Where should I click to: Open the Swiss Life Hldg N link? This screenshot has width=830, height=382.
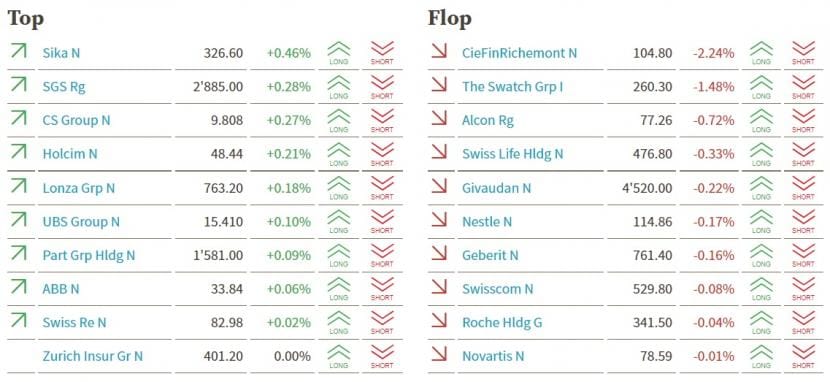[512, 154]
